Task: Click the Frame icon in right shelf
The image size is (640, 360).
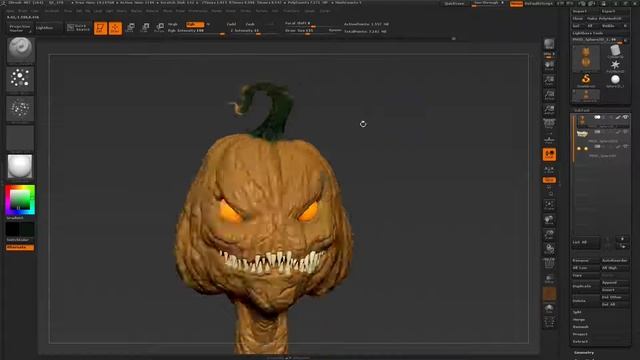Action: [x=549, y=205]
